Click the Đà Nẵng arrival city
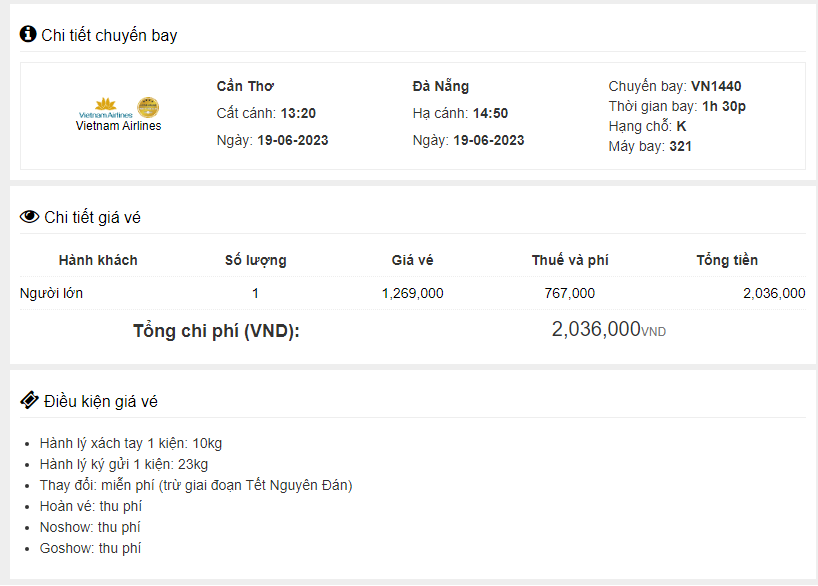 pos(441,86)
